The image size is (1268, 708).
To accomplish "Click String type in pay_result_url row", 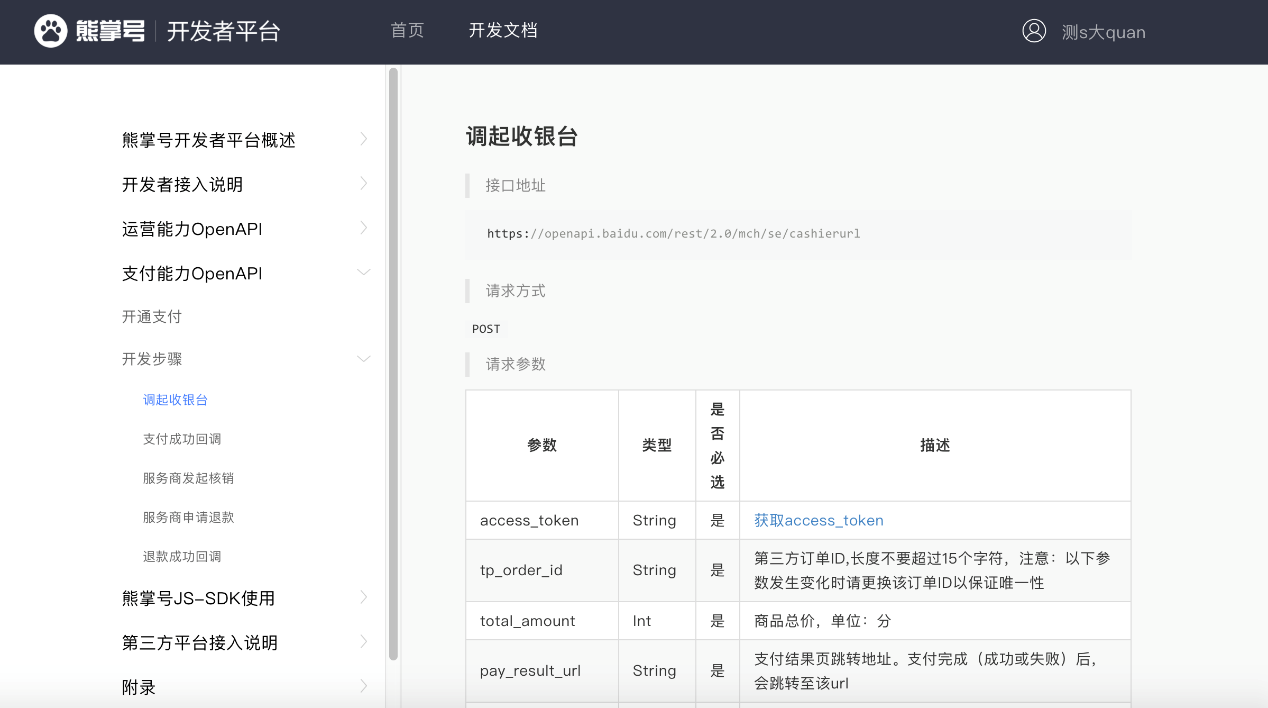I will tap(654, 671).
